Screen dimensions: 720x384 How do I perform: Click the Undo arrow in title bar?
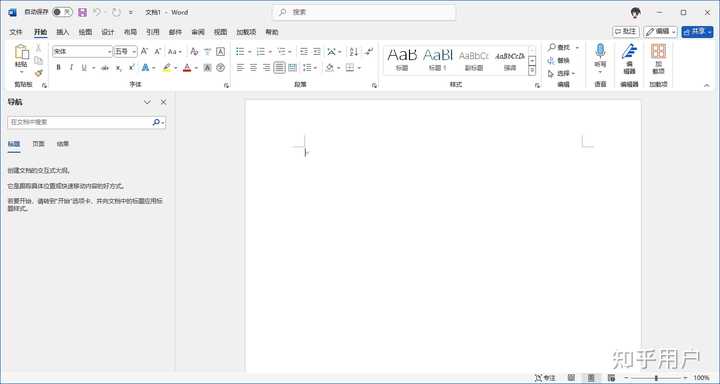pos(97,12)
